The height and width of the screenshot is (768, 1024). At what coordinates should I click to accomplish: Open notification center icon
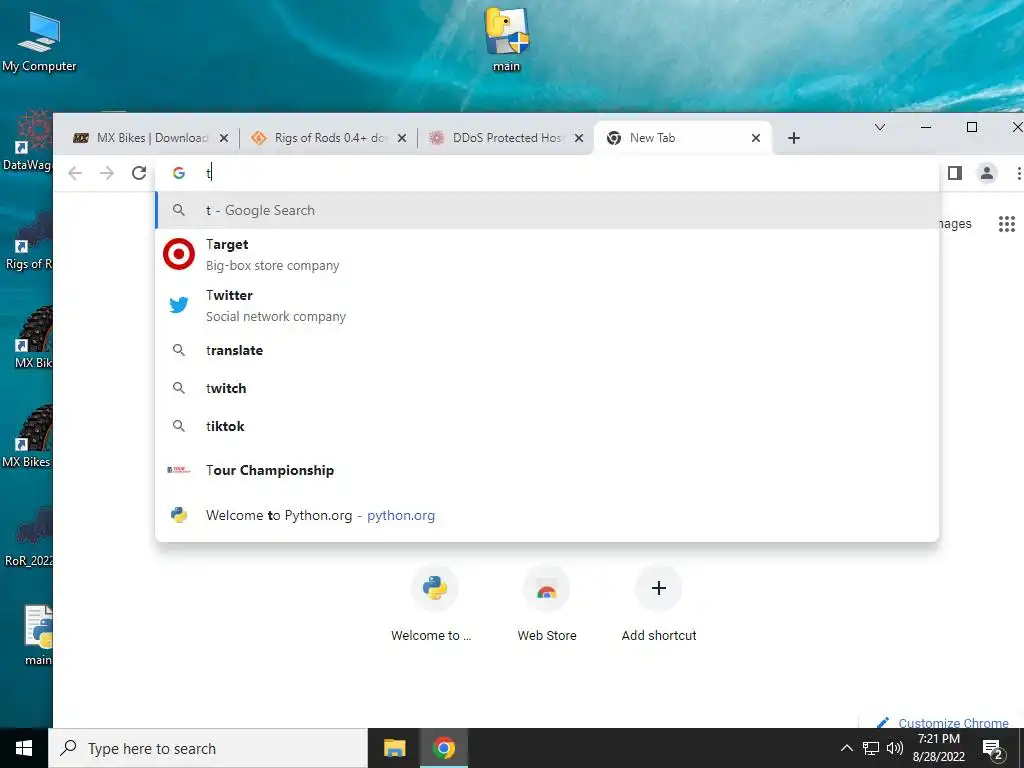[x=993, y=750]
